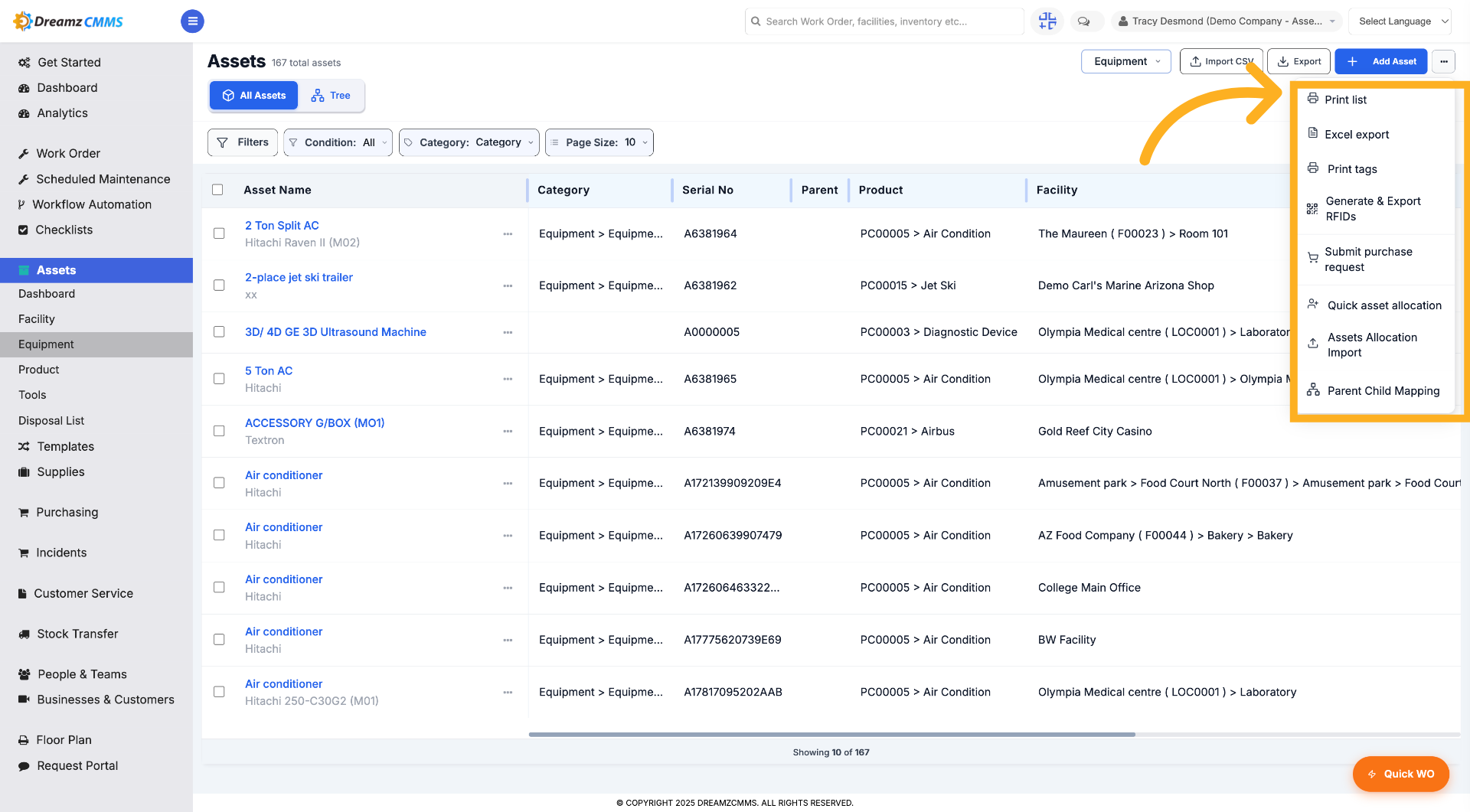Screen dimensions: 1470x812
Task: Click the Filters button
Action: [x=243, y=142]
